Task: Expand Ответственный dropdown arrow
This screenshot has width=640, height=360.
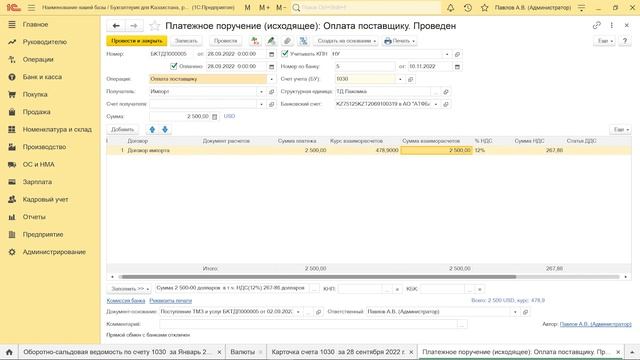Action: tap(515, 312)
